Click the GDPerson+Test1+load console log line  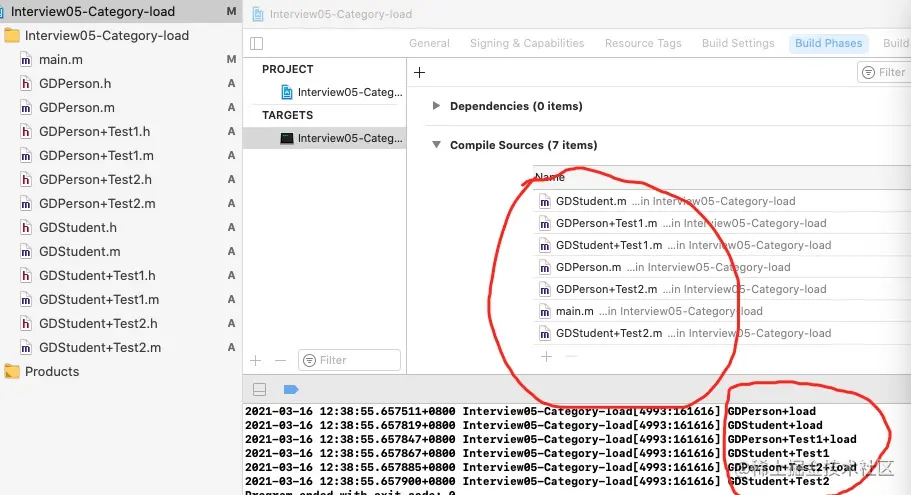pos(550,439)
